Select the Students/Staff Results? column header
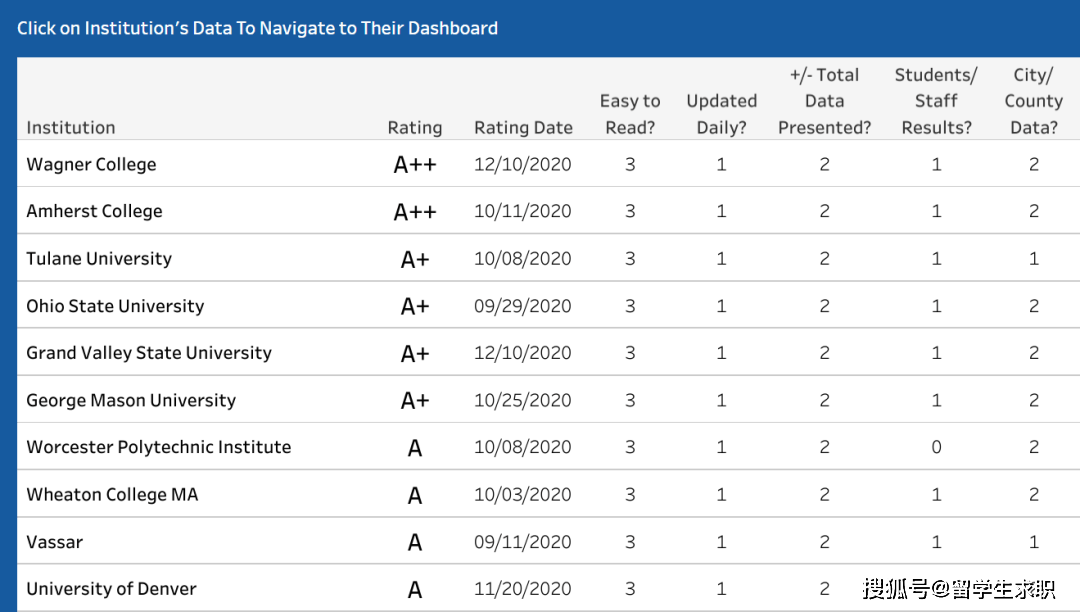 [x=936, y=101]
